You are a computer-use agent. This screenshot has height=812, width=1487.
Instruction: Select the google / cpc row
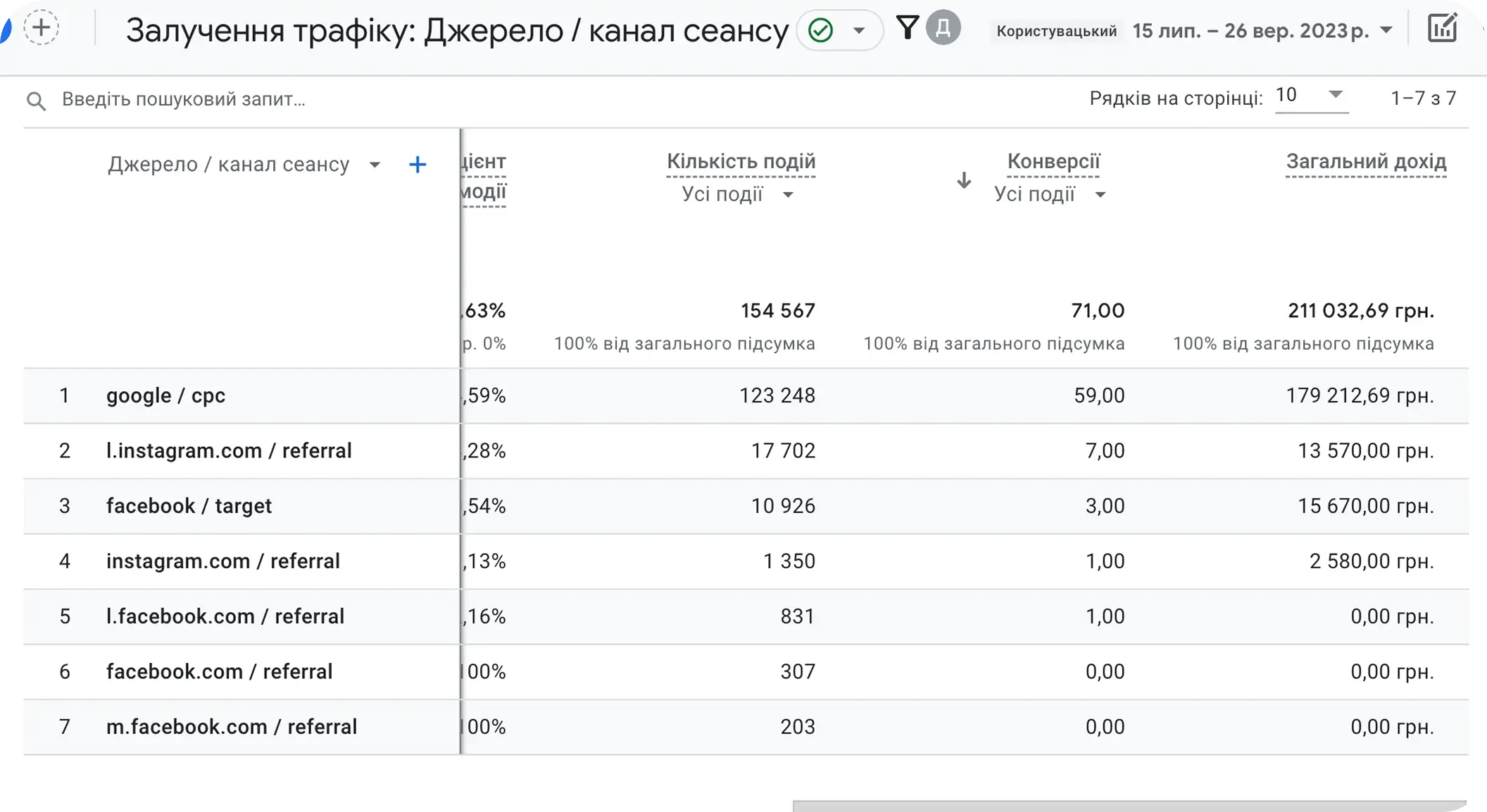[x=746, y=395]
